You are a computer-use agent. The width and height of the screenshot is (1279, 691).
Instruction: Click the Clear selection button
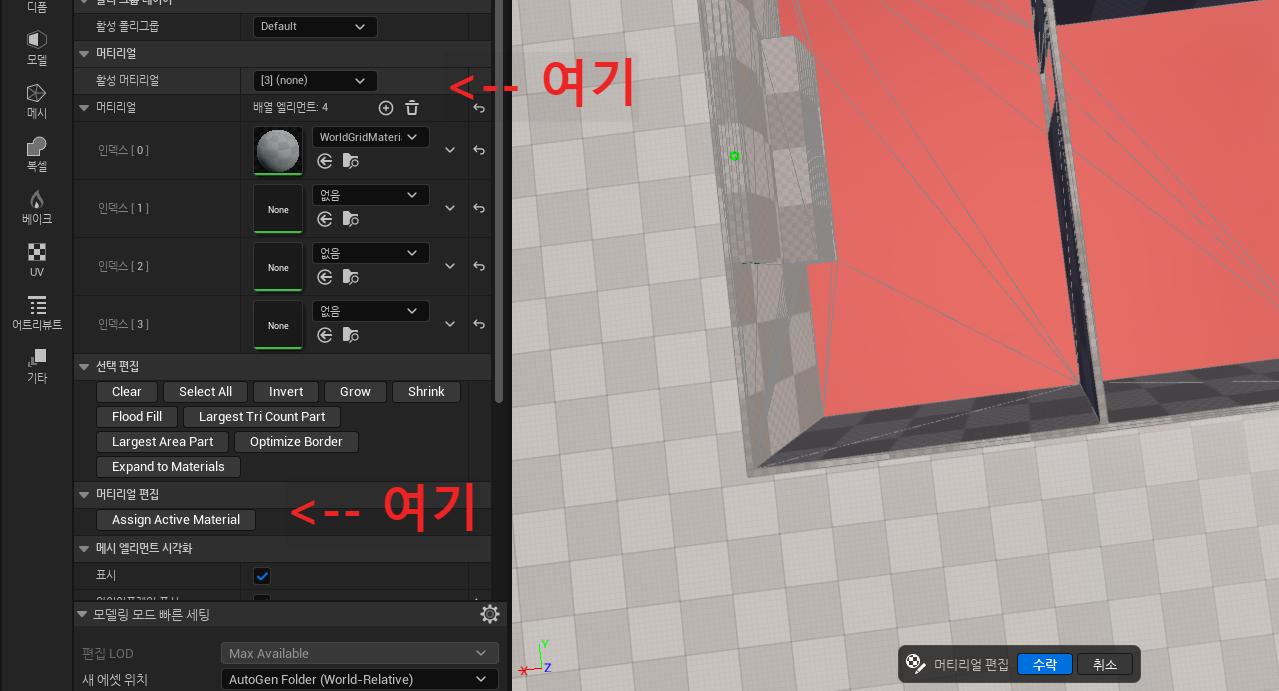[x=127, y=392]
